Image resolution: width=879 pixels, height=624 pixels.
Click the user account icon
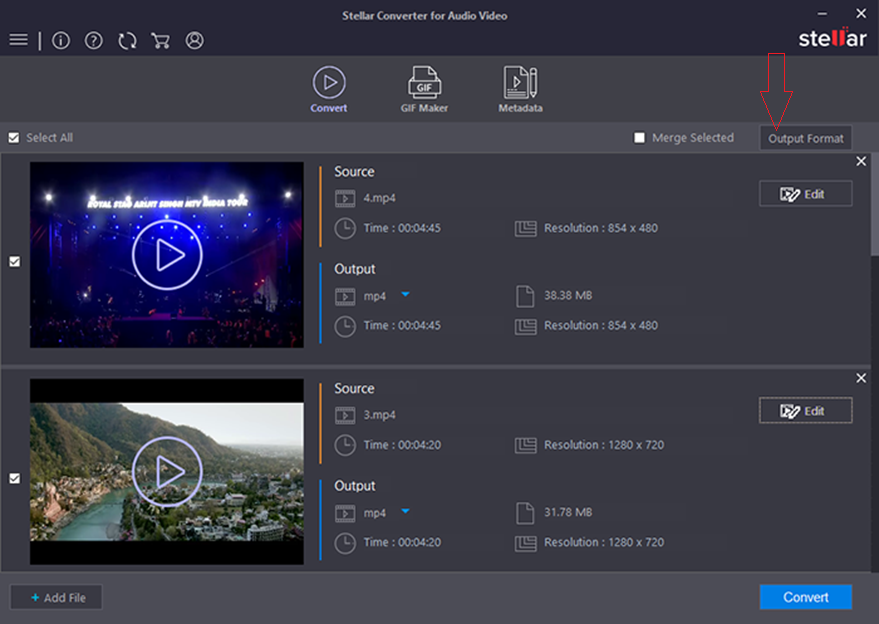point(194,40)
